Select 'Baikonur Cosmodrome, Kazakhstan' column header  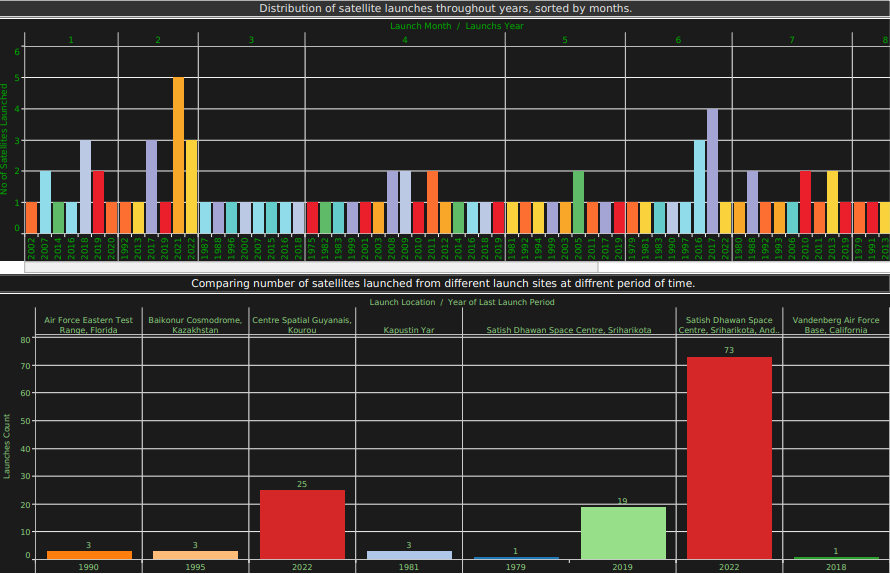[195, 325]
